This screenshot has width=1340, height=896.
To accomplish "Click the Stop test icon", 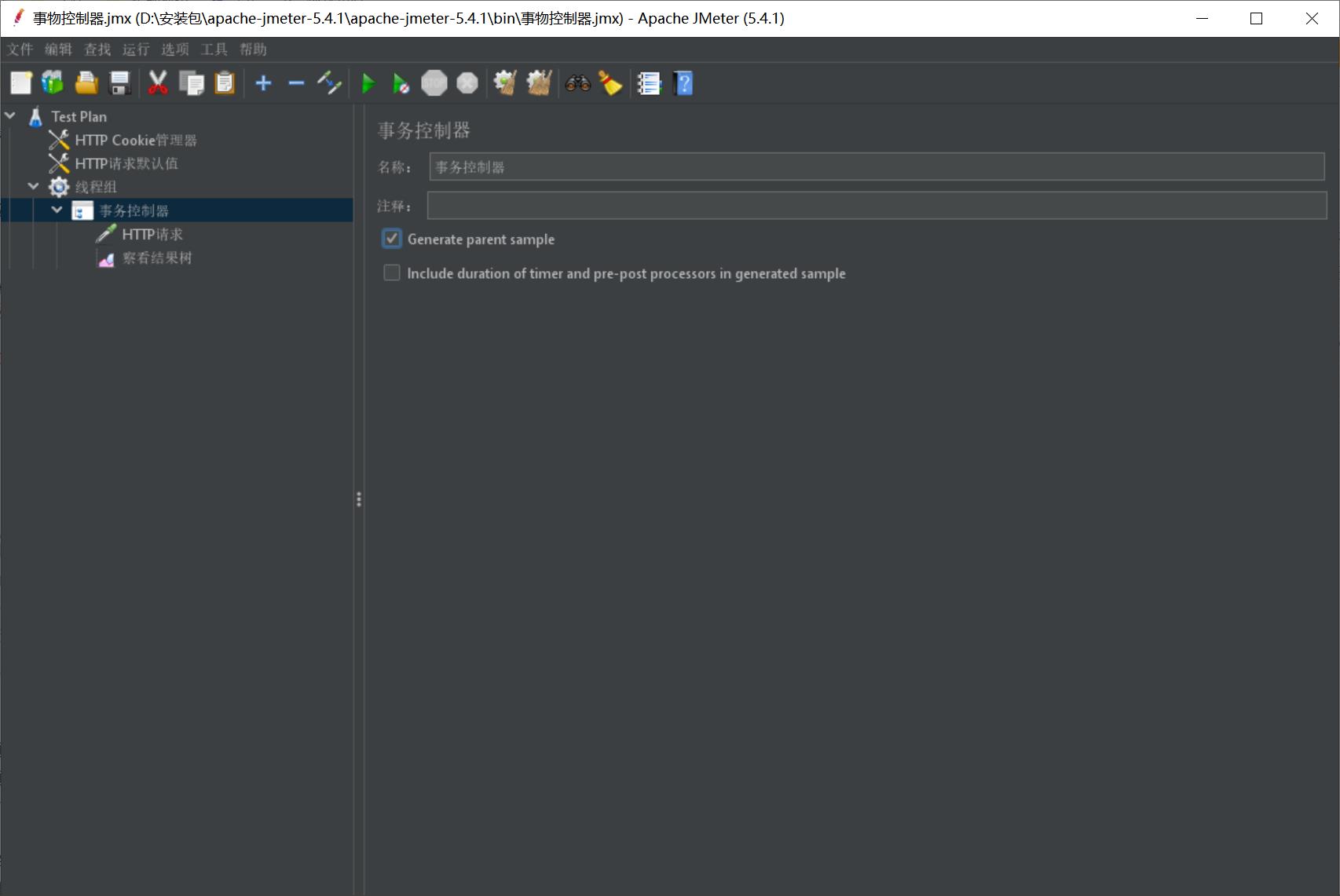I will (434, 83).
